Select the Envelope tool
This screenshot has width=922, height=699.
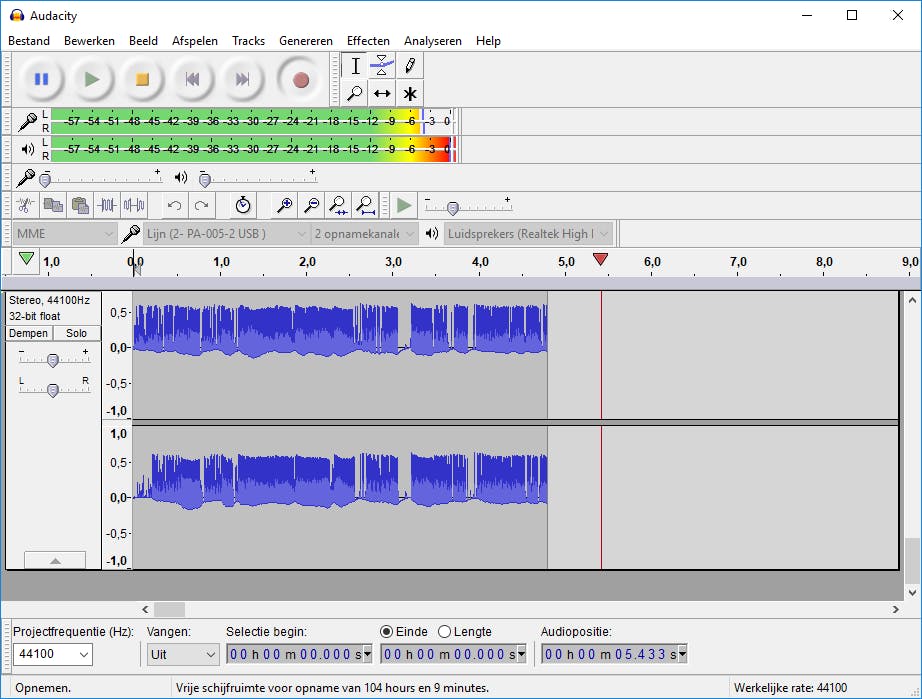pos(382,66)
